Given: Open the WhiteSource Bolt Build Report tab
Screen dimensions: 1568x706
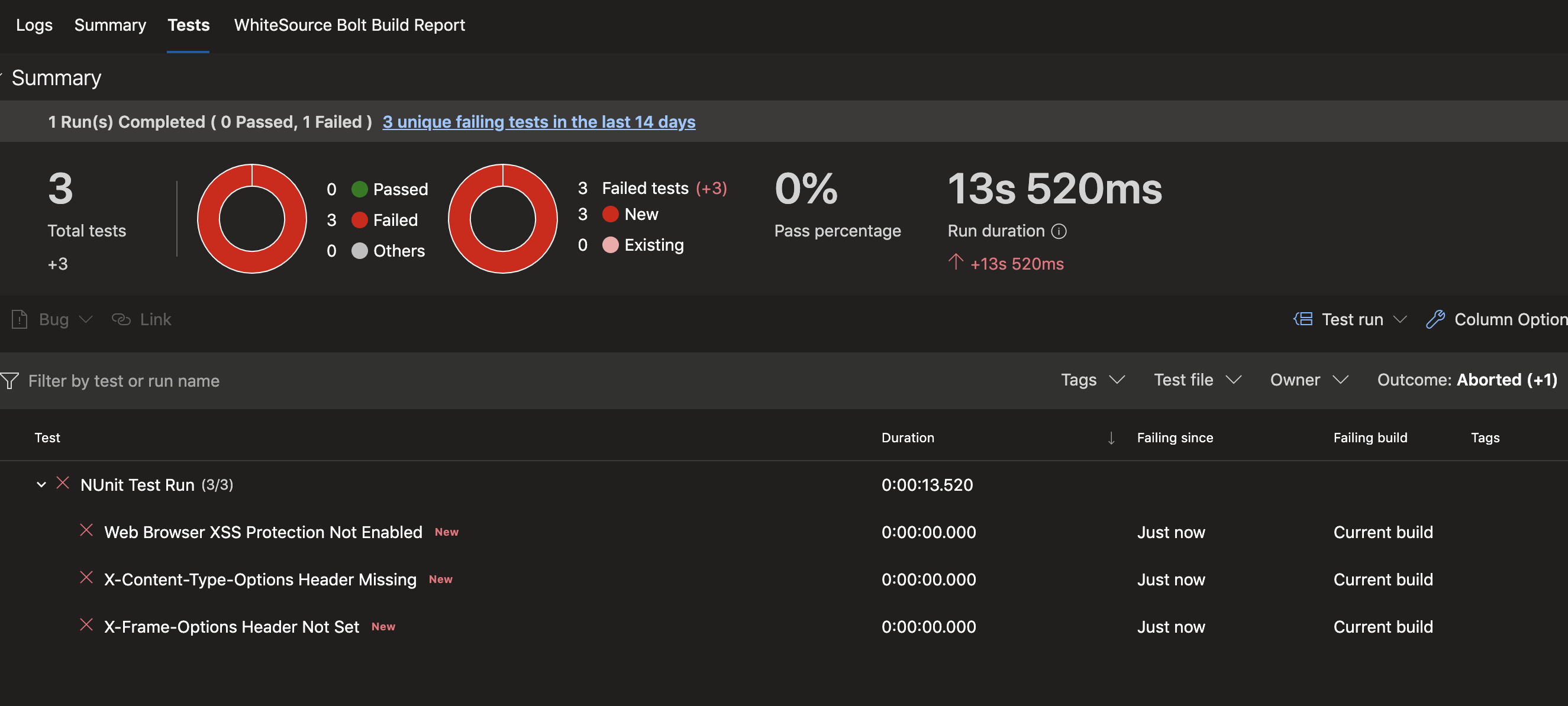Looking at the screenshot, I should tap(349, 25).
